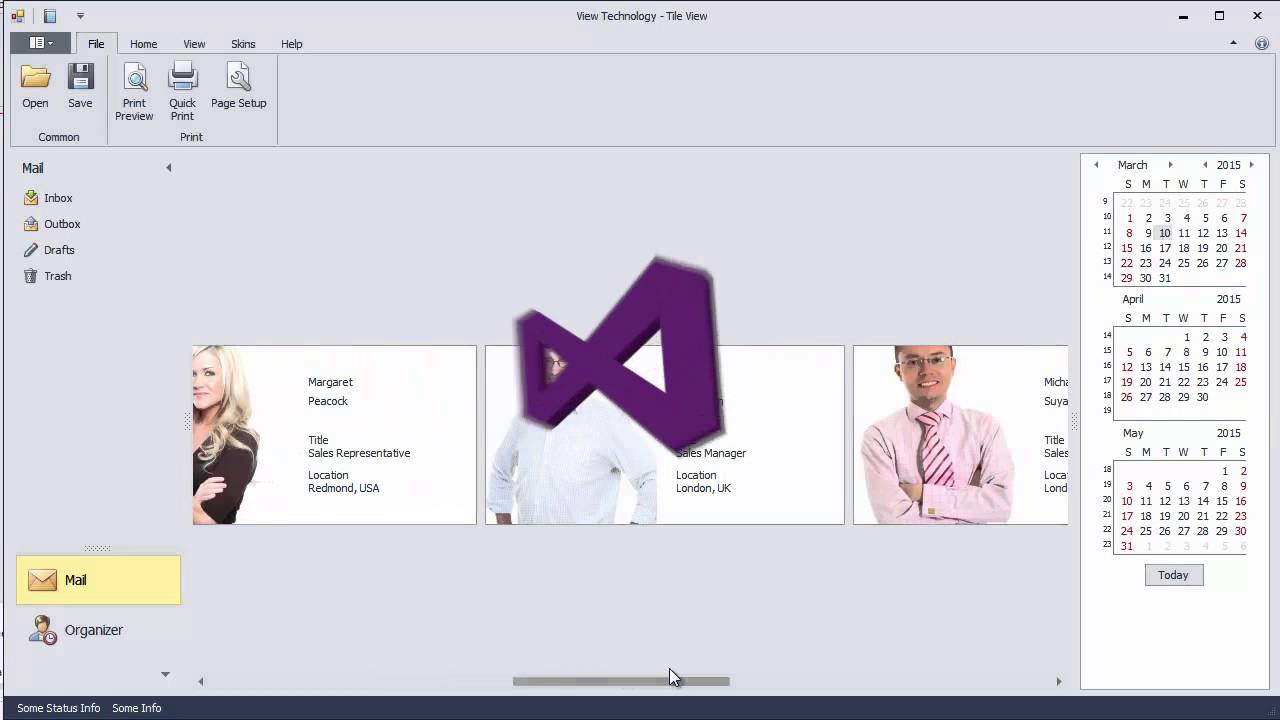1280x720 pixels.
Task: Select the Skins ribbon tab
Action: click(x=243, y=44)
